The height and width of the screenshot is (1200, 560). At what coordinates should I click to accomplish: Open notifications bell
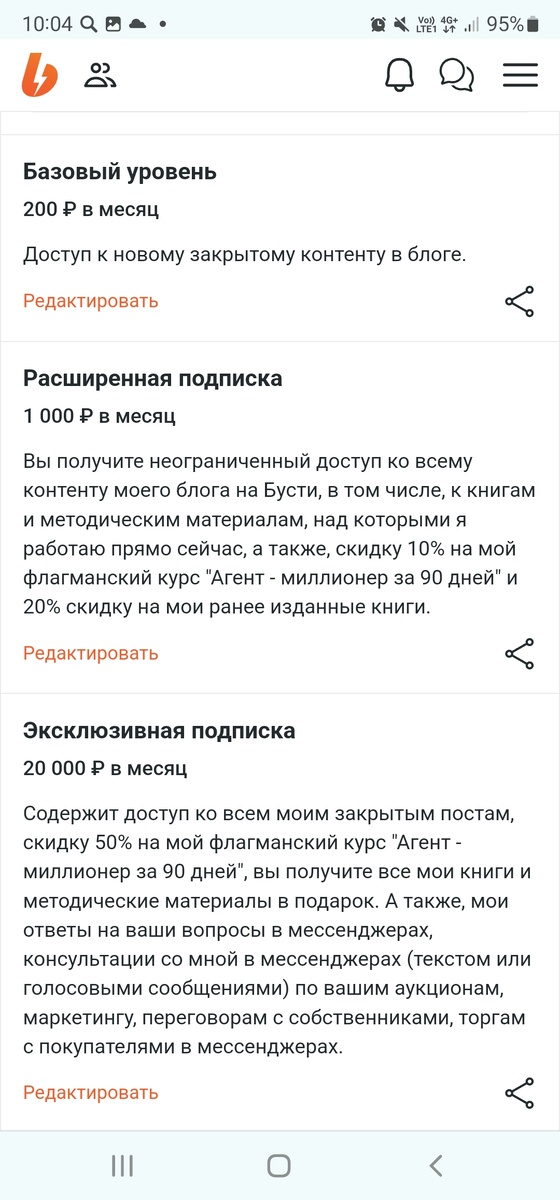click(399, 75)
